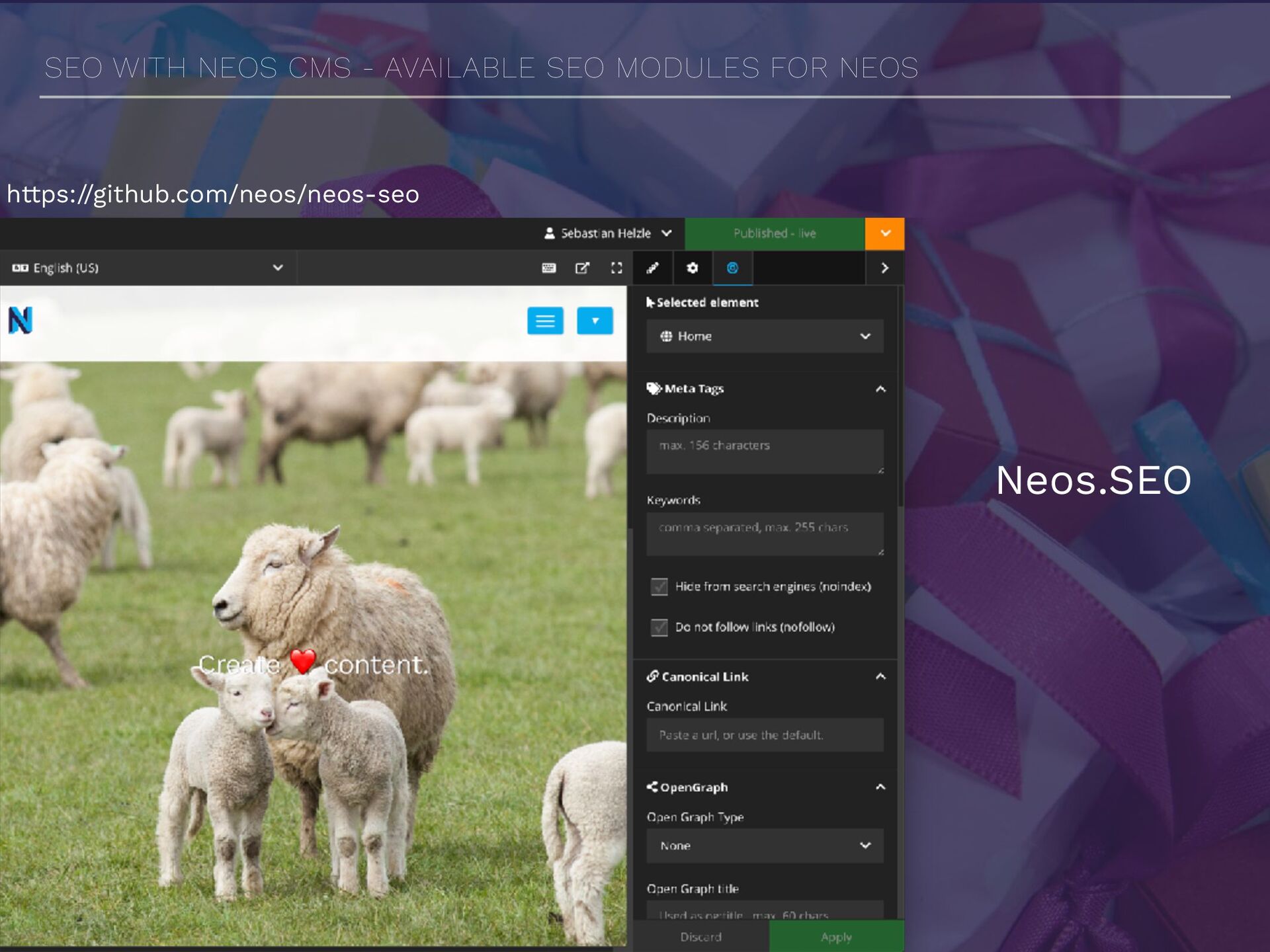Click the blue down-arrow button
Image resolution: width=1270 pixels, height=952 pixels.
coord(595,321)
